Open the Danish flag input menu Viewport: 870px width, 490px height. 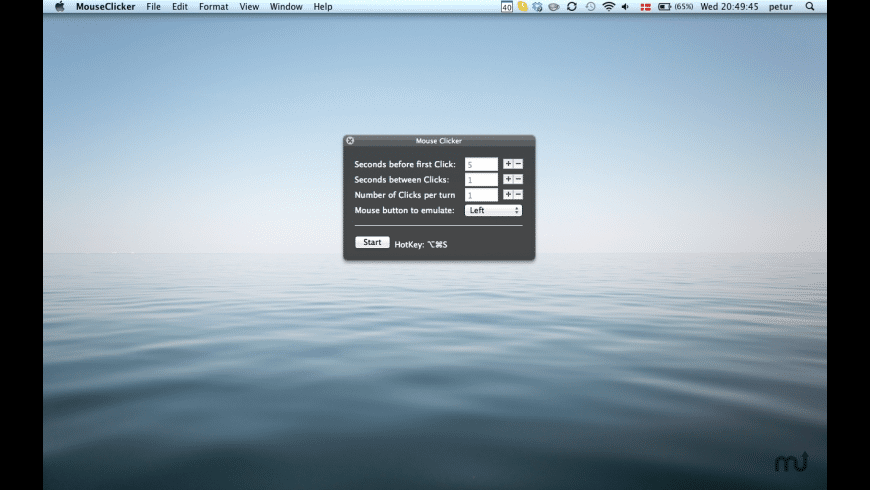[x=645, y=6]
